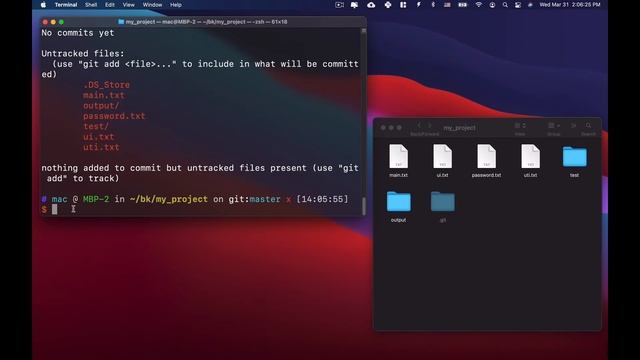Image resolution: width=640 pixels, height=360 pixels.
Task: Select the dimmed hidden git folder in Finder
Action: tap(443, 201)
